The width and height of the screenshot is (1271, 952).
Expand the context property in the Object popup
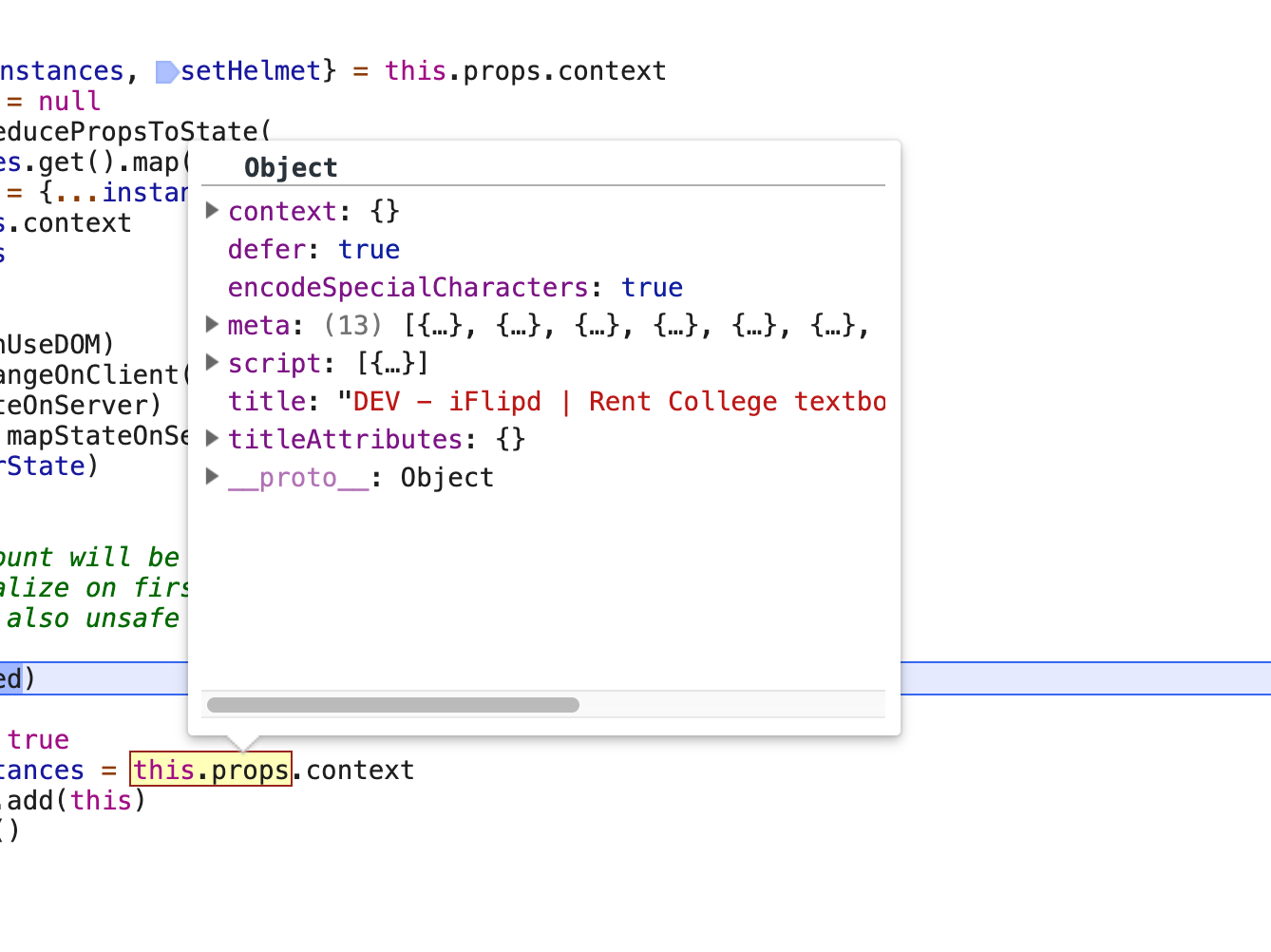point(211,211)
